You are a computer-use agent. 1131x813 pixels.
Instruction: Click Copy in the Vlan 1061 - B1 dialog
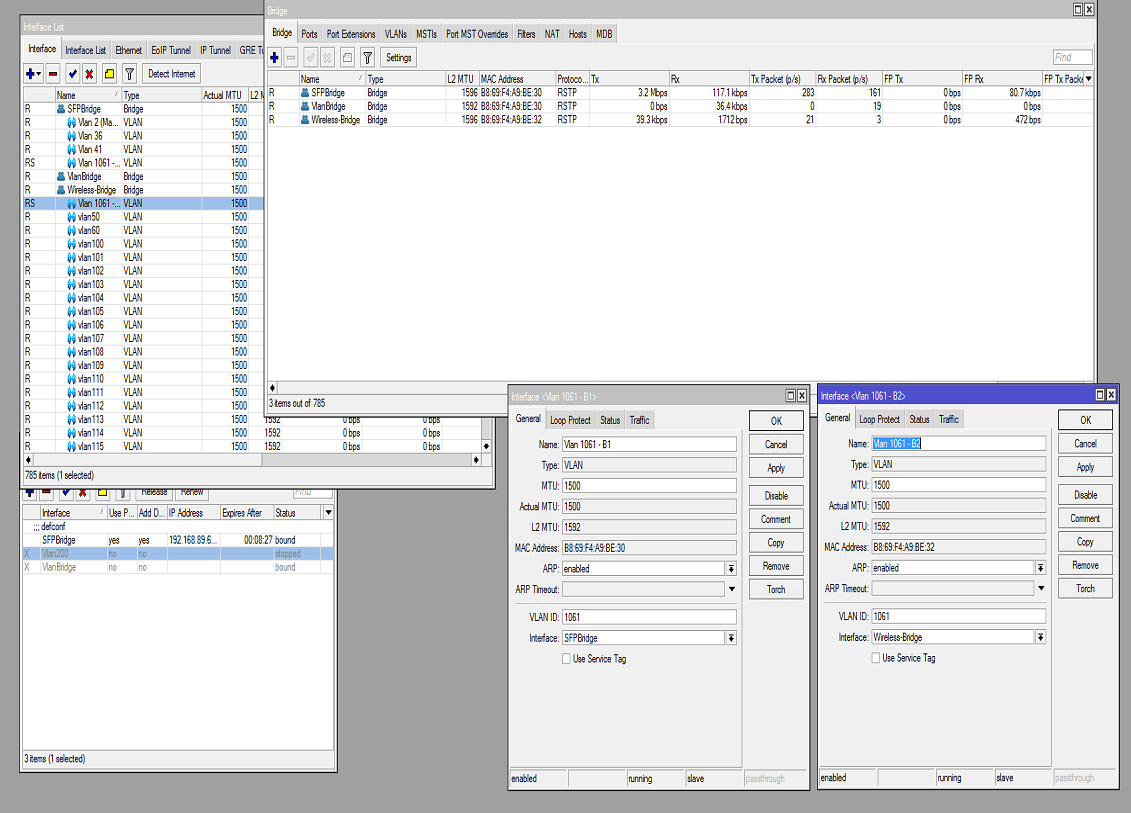776,542
